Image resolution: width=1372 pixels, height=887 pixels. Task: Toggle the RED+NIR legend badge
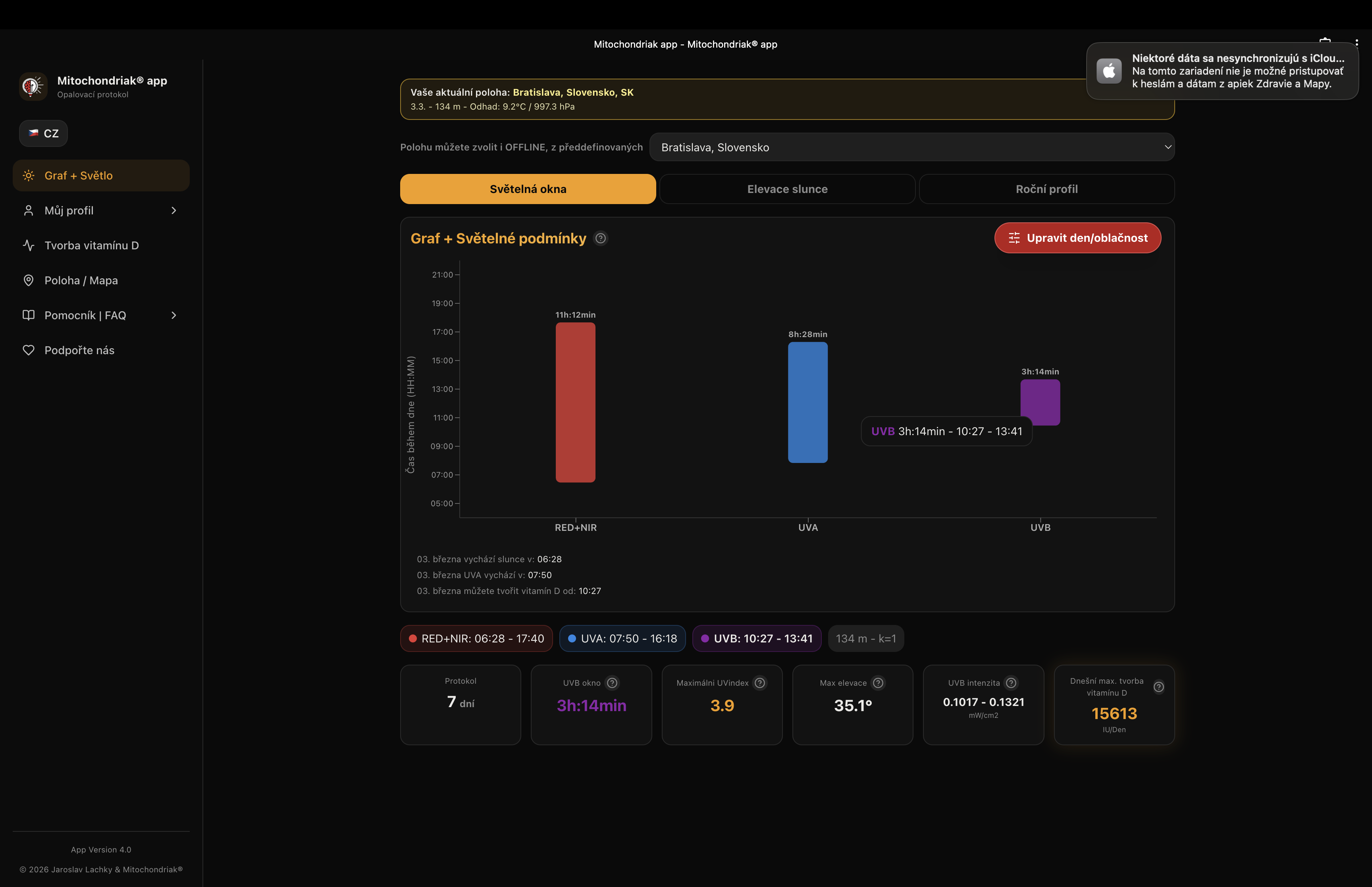point(476,638)
